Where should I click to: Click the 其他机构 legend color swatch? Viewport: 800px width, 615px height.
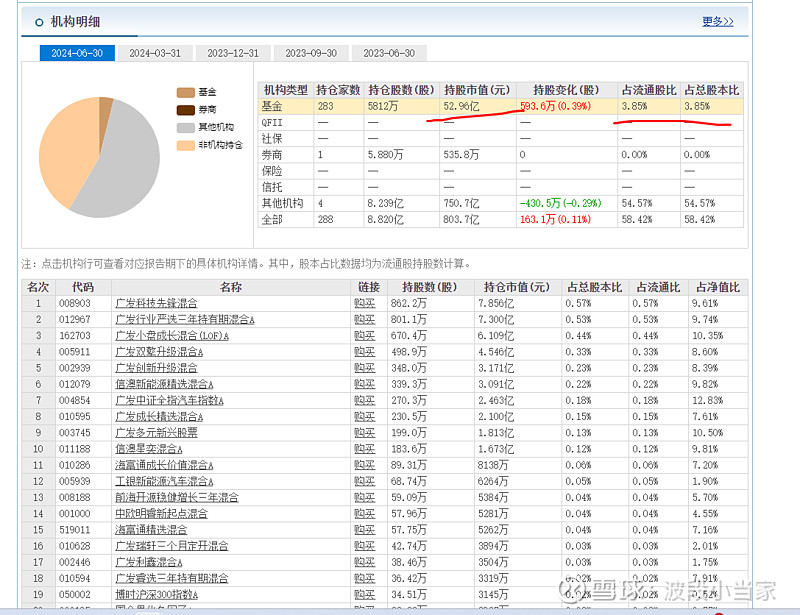point(186,128)
